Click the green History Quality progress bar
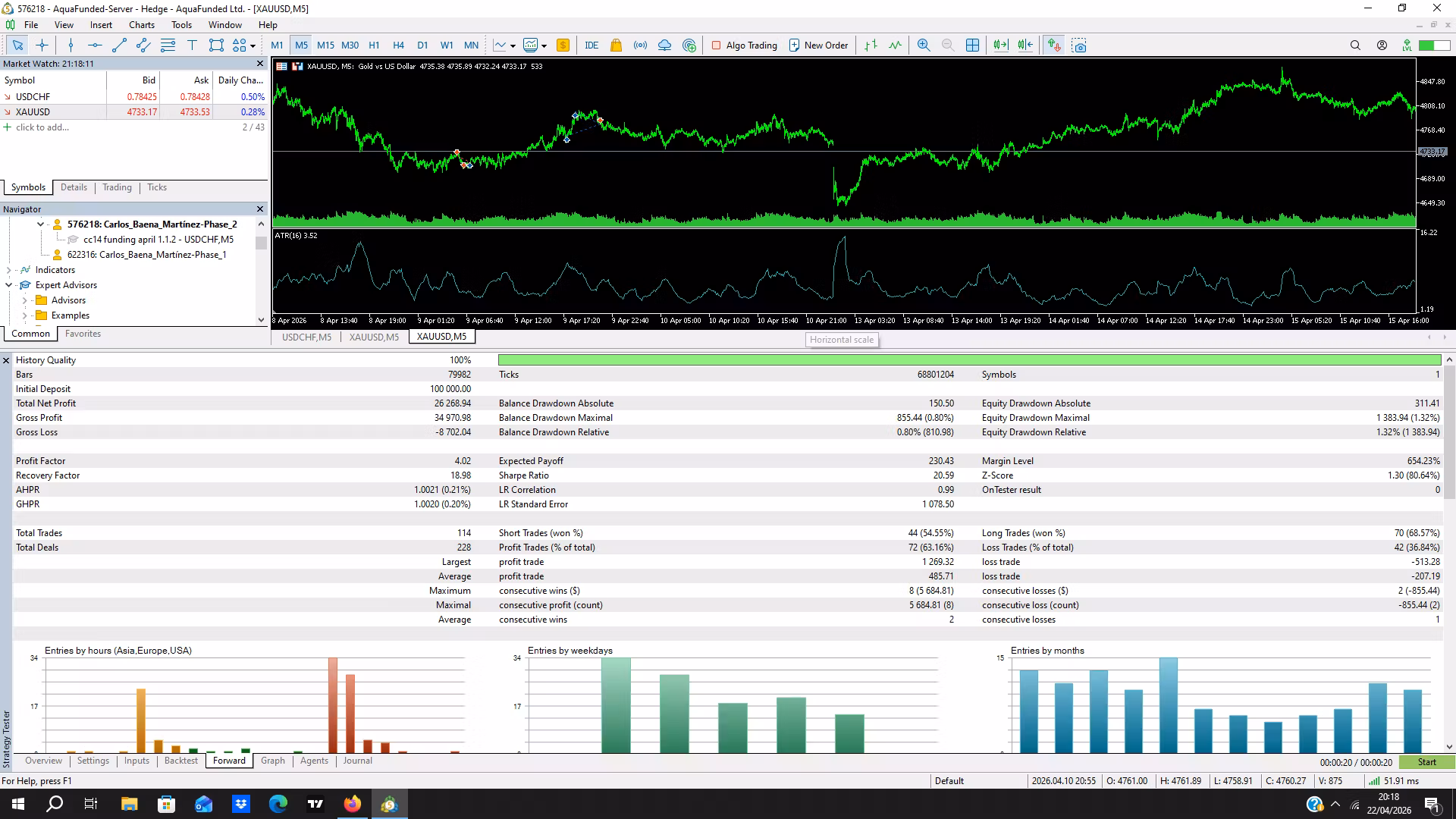The height and width of the screenshot is (819, 1456). (969, 360)
